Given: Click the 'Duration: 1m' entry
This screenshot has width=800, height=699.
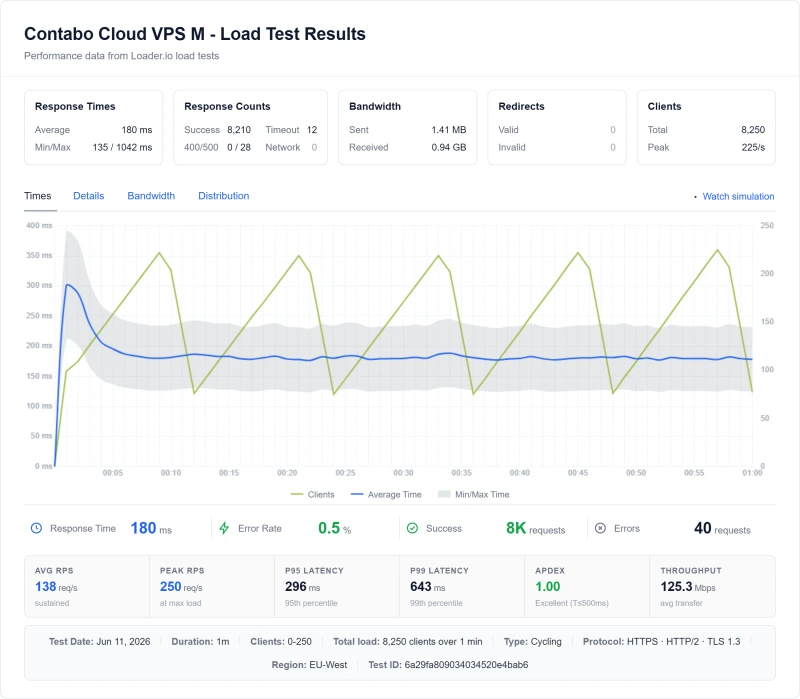Looking at the screenshot, I should pos(200,641).
